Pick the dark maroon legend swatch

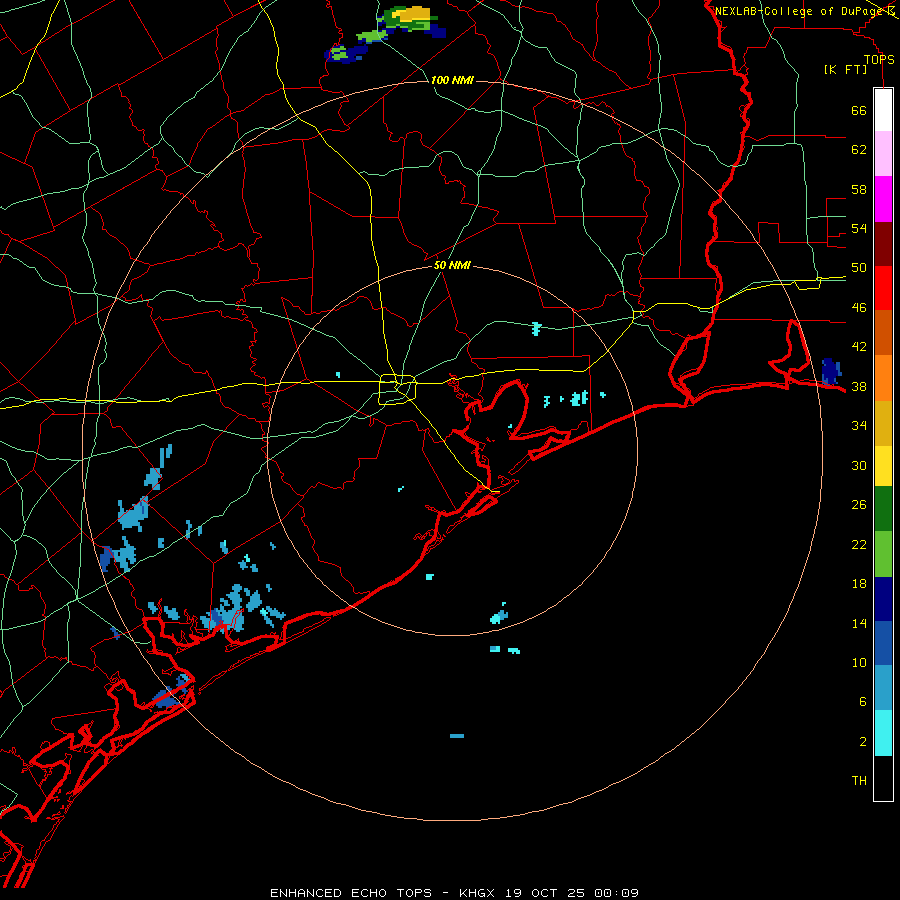[x=883, y=244]
